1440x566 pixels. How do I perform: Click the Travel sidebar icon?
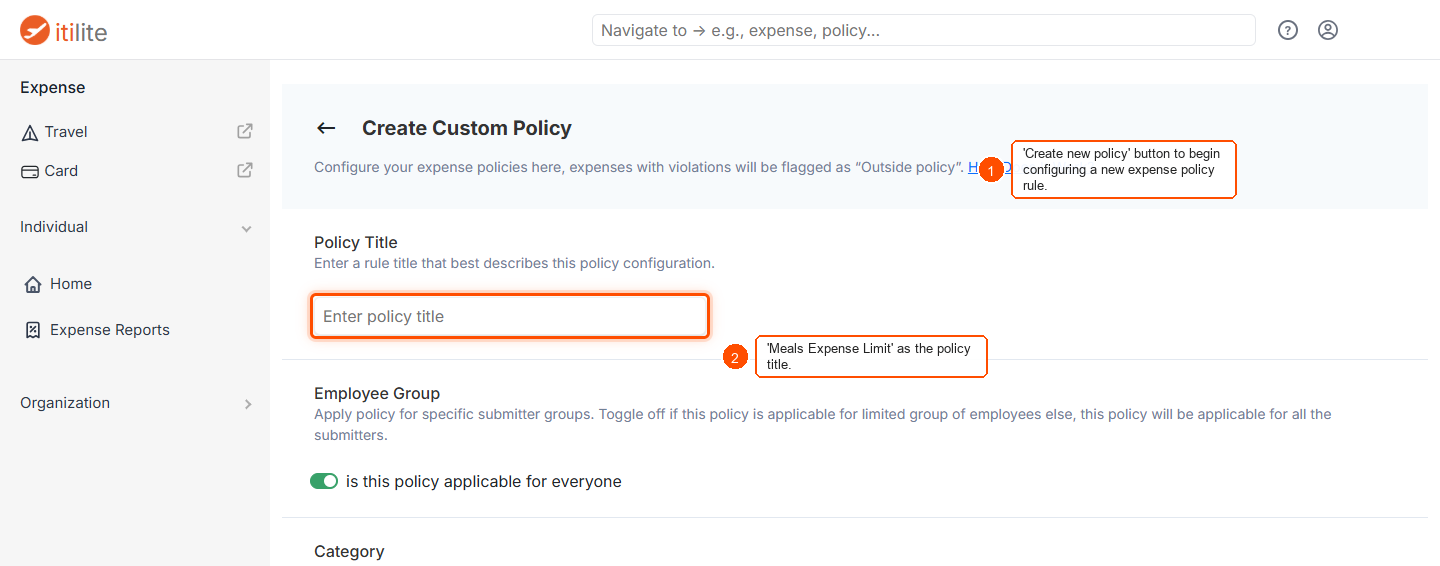(29, 132)
